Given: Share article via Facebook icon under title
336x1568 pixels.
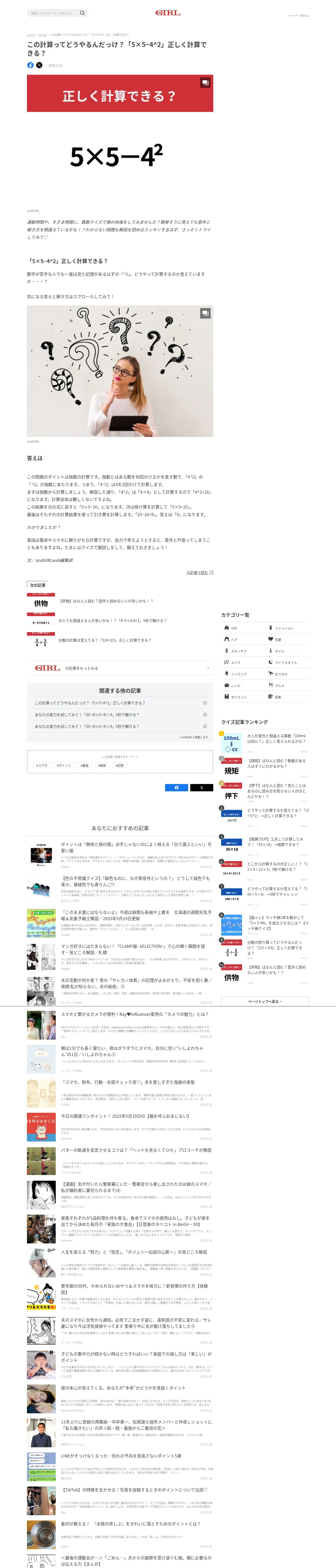Looking at the screenshot, I should click(x=31, y=65).
